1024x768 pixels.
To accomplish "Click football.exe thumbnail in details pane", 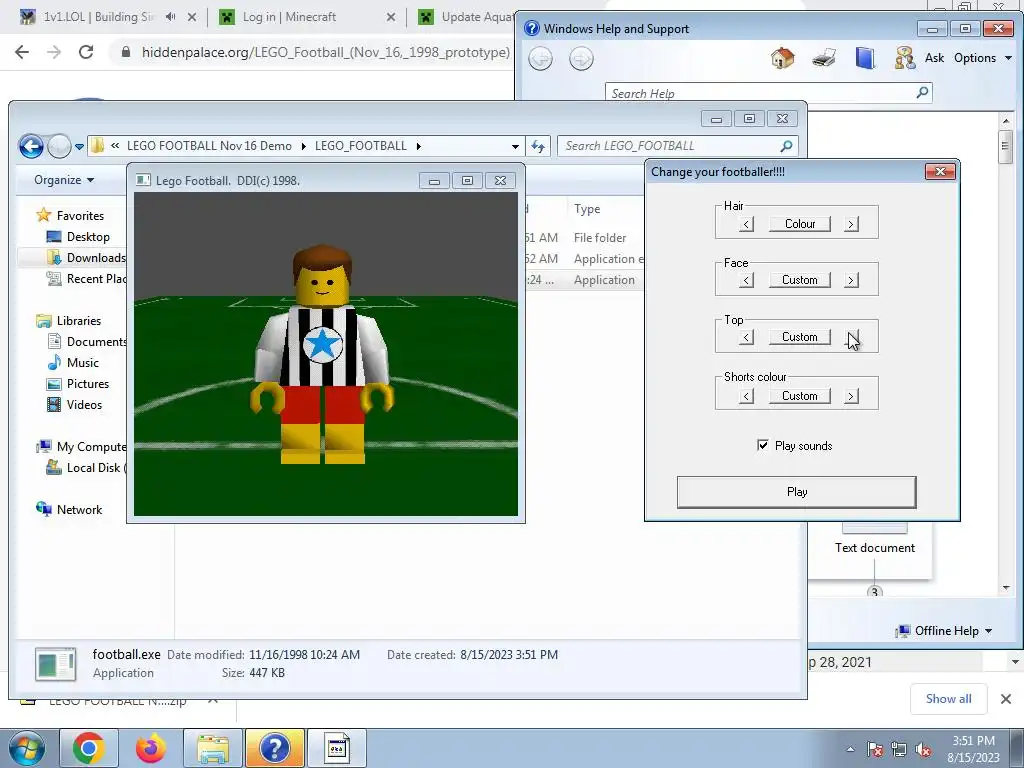I will click(56, 664).
